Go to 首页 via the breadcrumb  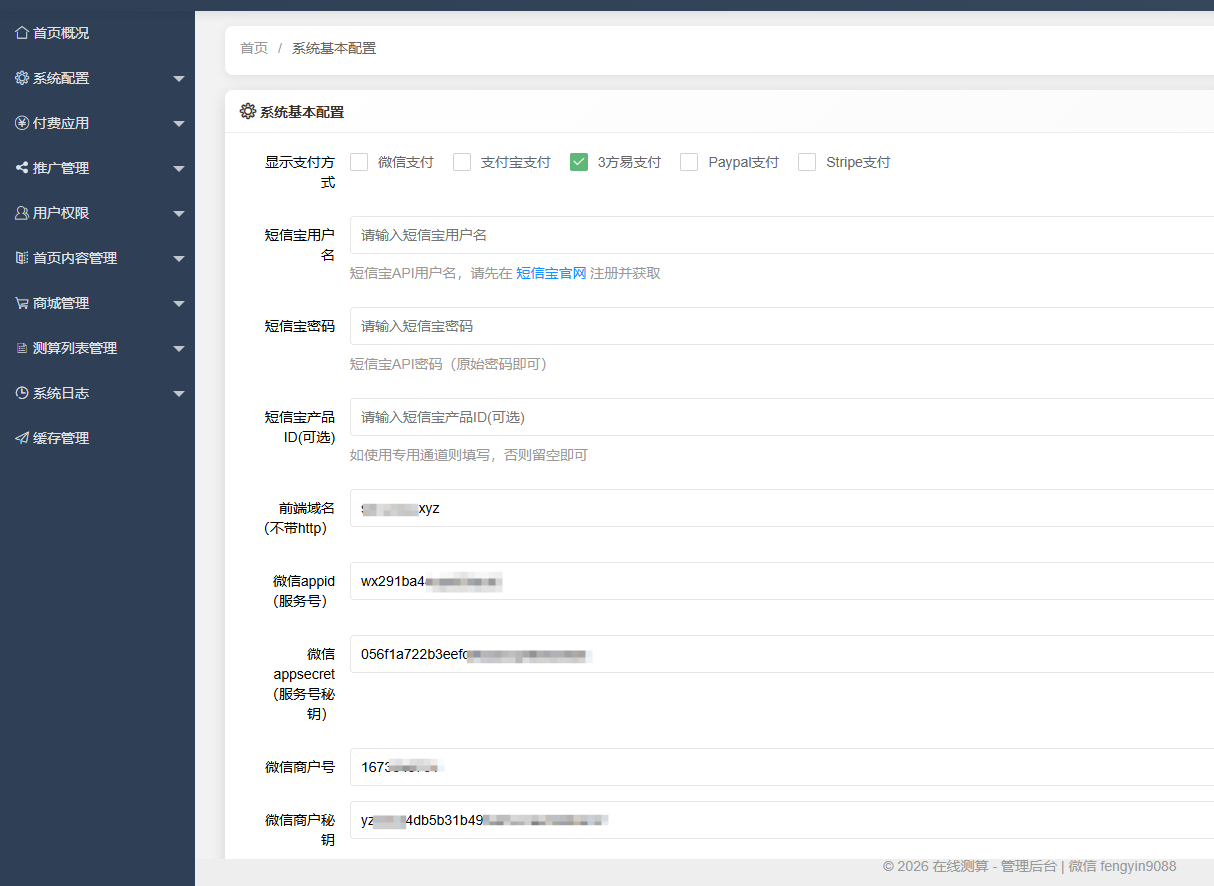coord(254,48)
